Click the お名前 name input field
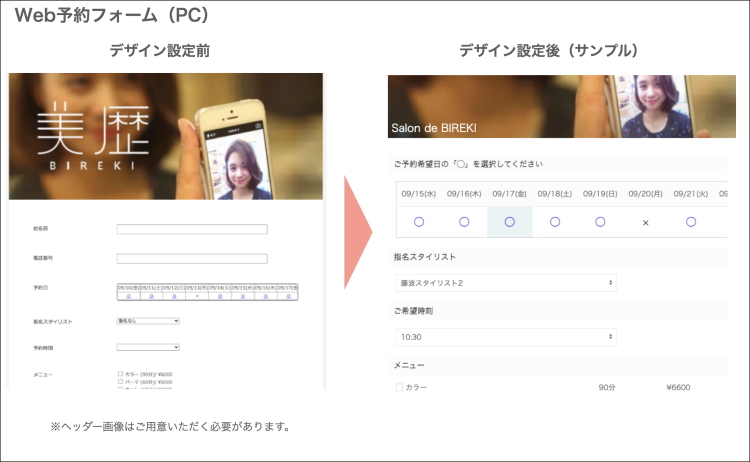The image size is (750, 462). tap(192, 229)
